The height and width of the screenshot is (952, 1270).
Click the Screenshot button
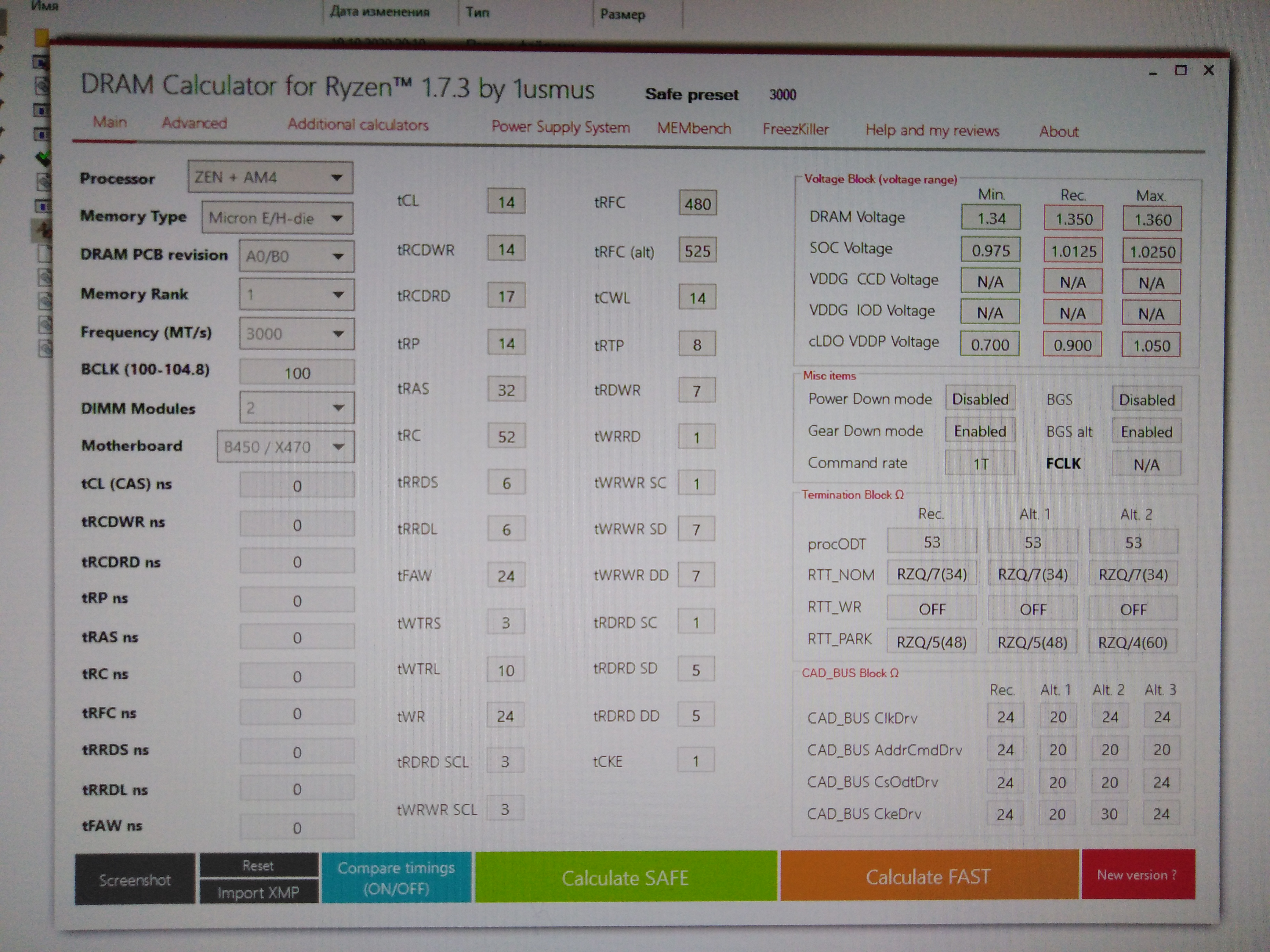tap(134, 879)
